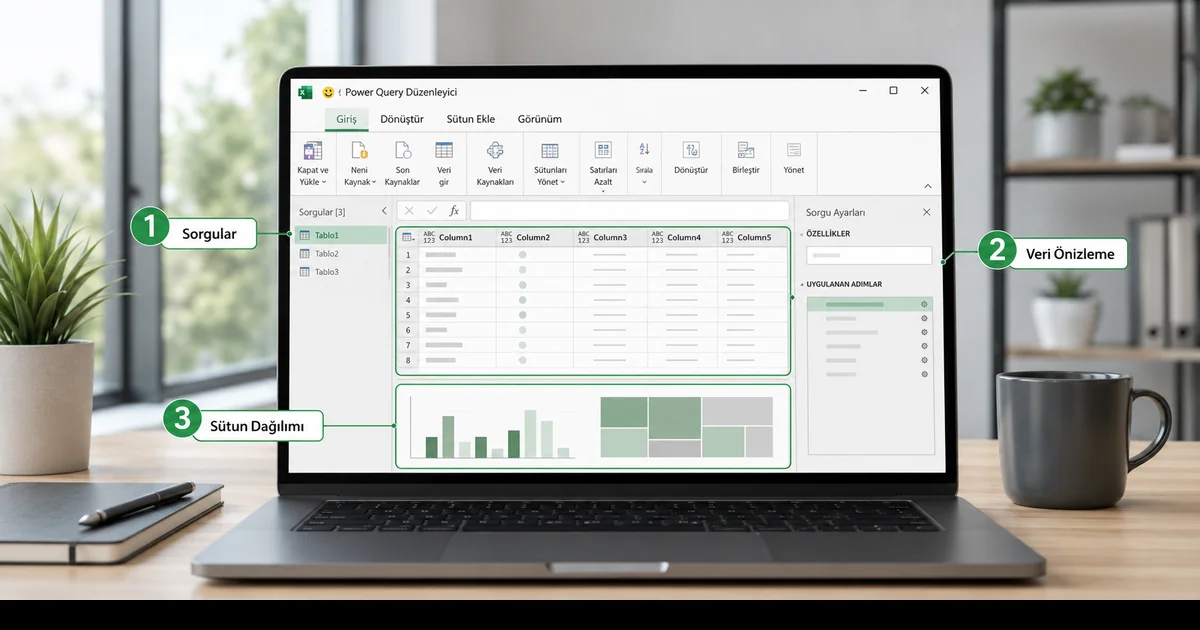The image size is (1200, 630).
Task: Select the highlighted applied step row
Action: pyautogui.click(x=870, y=304)
